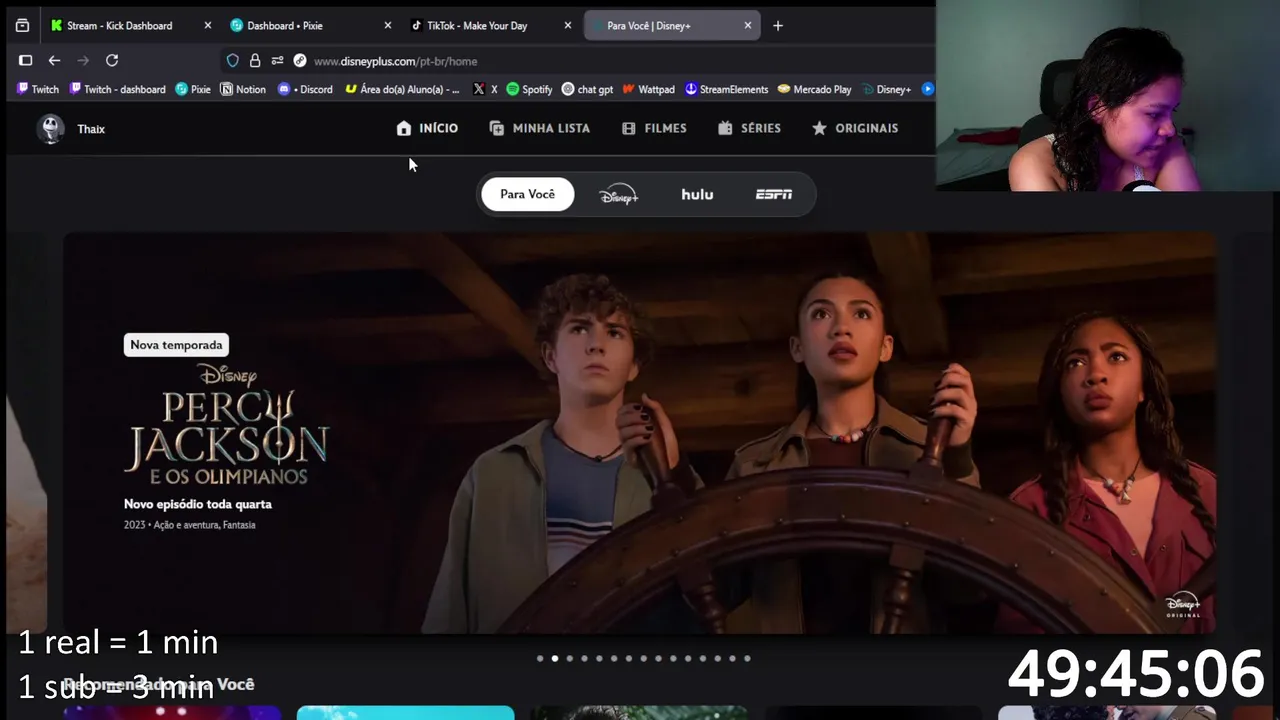This screenshot has width=1280, height=720.
Task: Go to INÍCIO home navigation
Action: [x=427, y=128]
